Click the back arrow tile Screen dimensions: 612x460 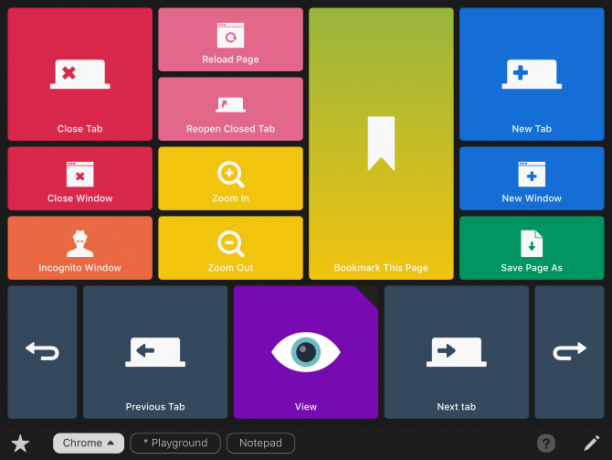pos(43,352)
